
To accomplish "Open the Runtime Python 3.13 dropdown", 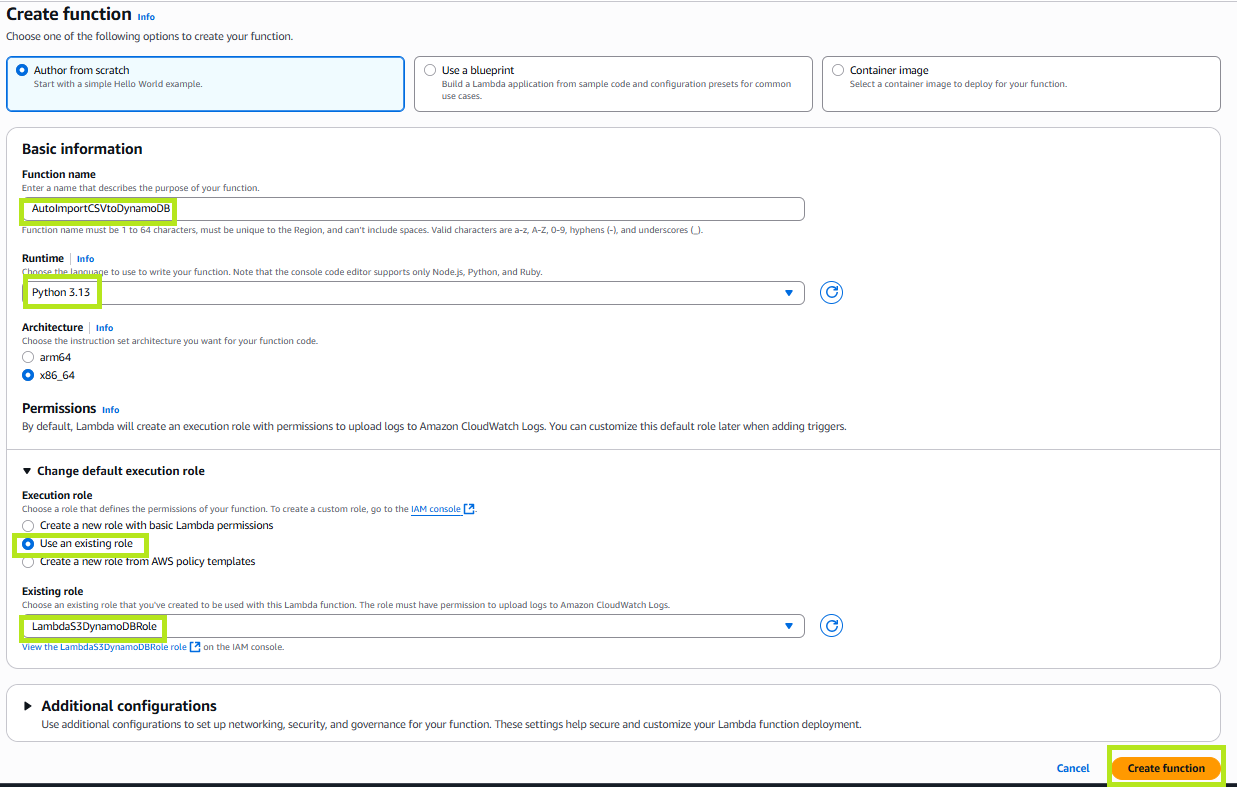I will click(412, 293).
